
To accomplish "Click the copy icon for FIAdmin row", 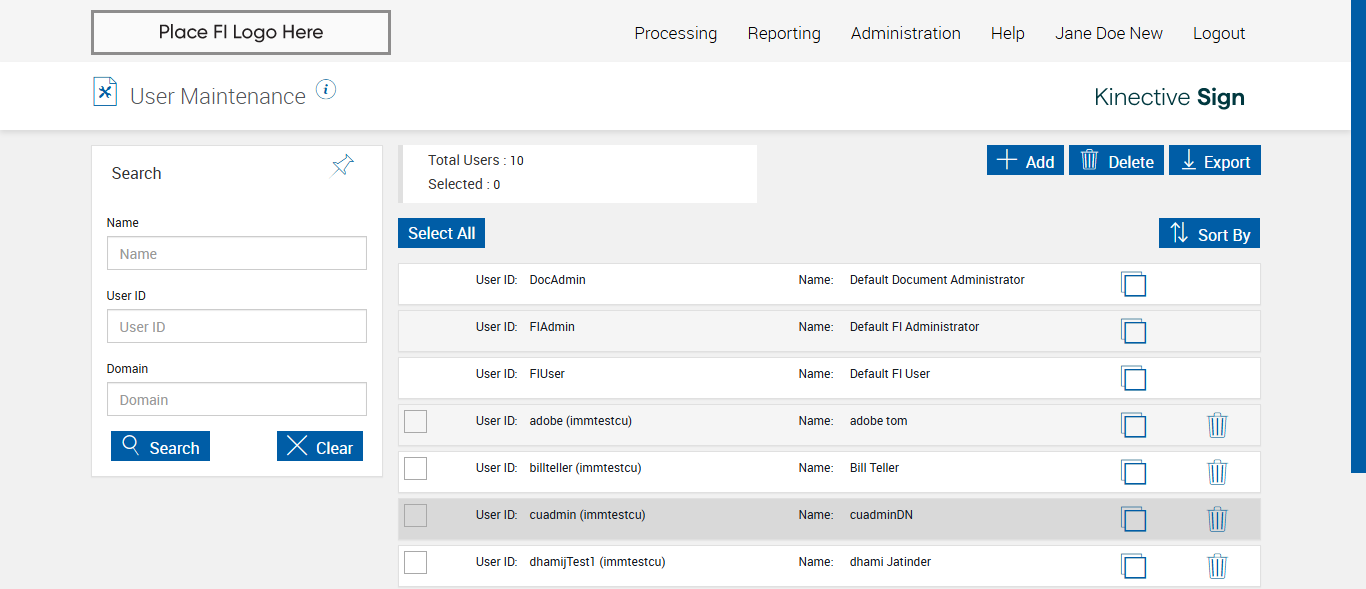I will point(1133,331).
